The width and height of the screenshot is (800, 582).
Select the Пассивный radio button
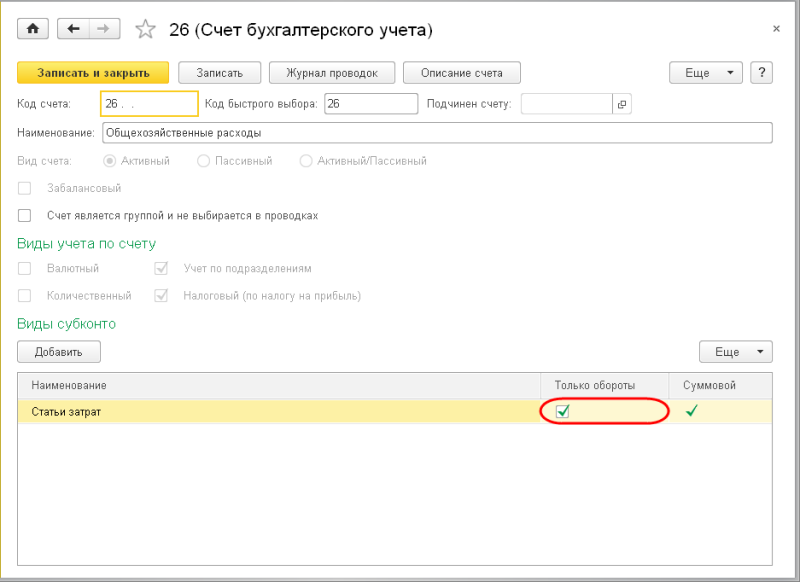coord(204,161)
